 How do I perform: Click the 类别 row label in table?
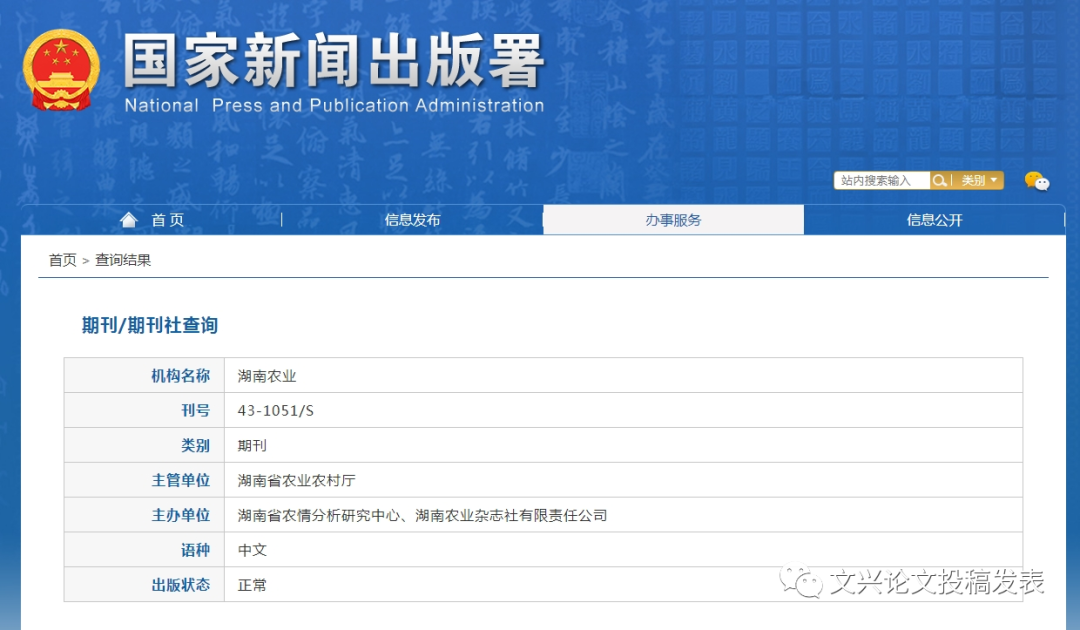[x=195, y=445]
